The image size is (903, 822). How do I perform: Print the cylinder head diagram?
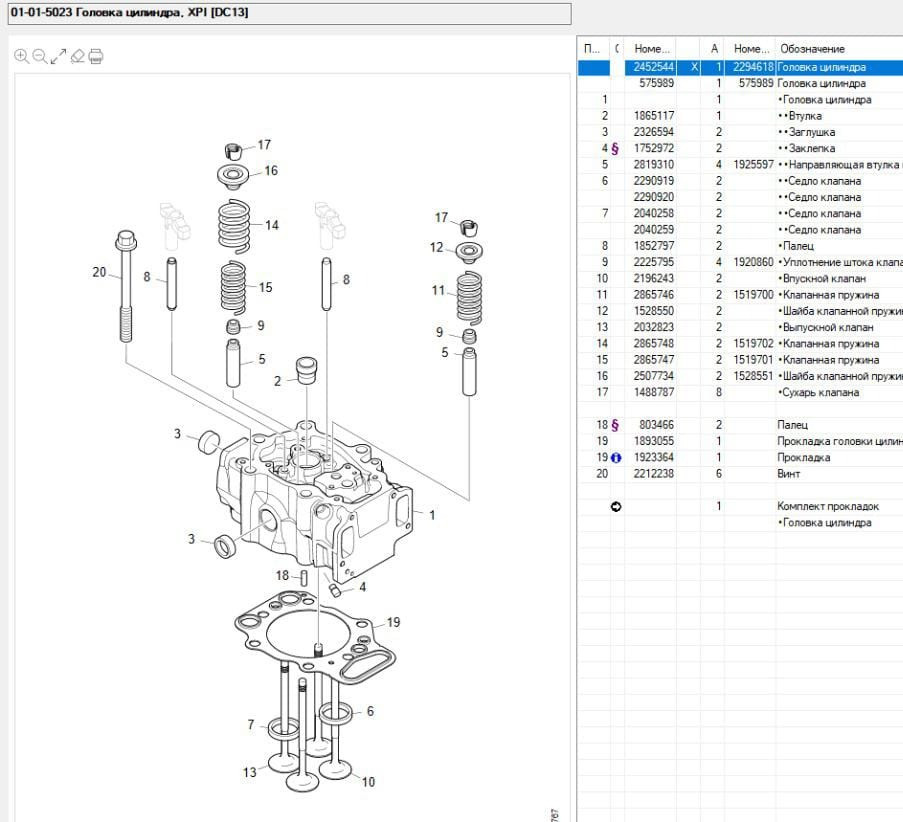tap(96, 56)
